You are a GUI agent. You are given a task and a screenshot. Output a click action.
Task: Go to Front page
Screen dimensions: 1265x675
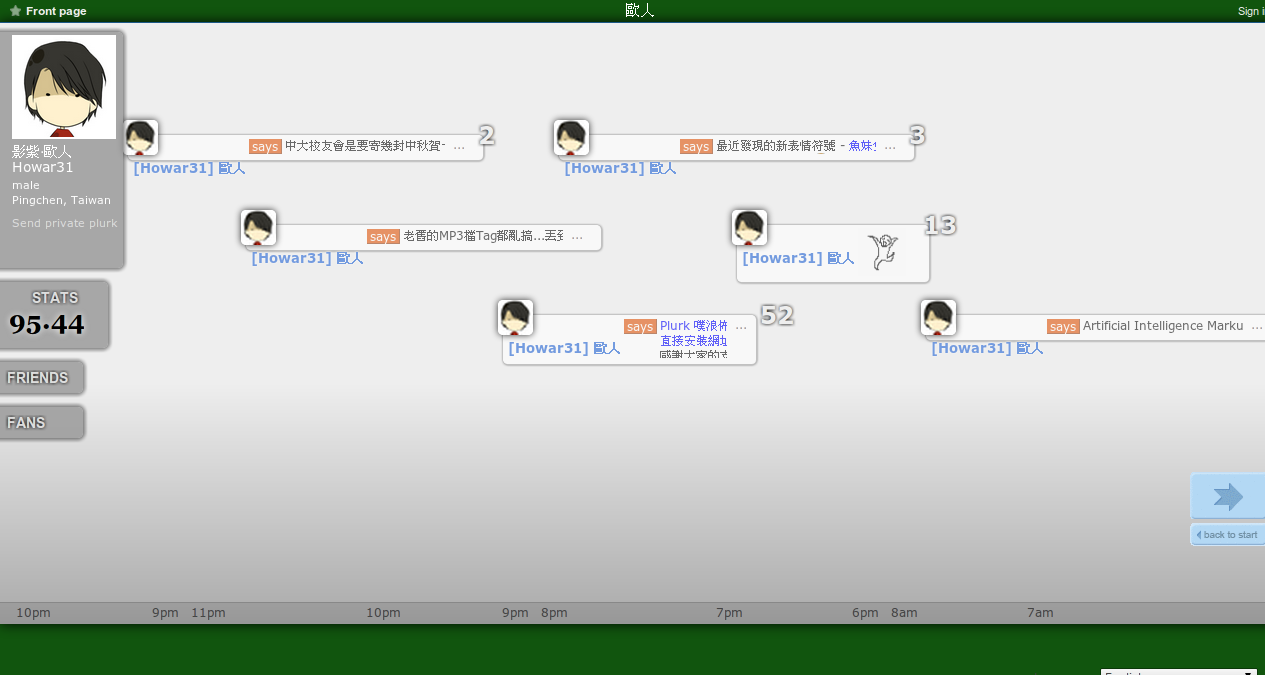(56, 11)
